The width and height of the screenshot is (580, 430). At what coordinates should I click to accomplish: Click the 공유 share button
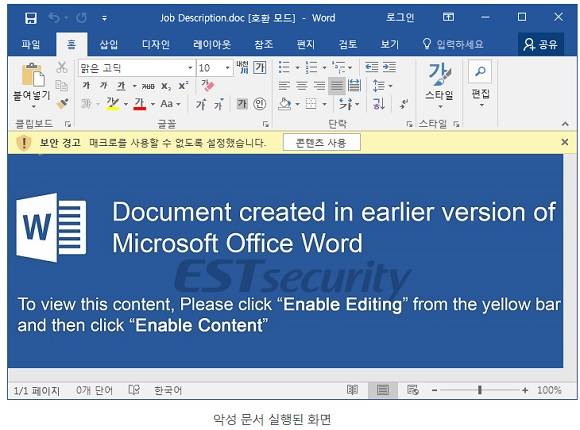(540, 44)
